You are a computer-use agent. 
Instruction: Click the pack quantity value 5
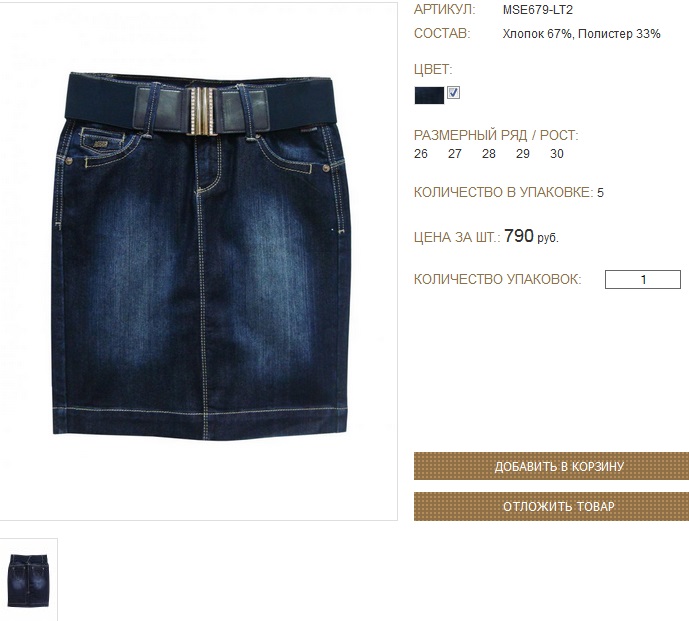pos(600,192)
